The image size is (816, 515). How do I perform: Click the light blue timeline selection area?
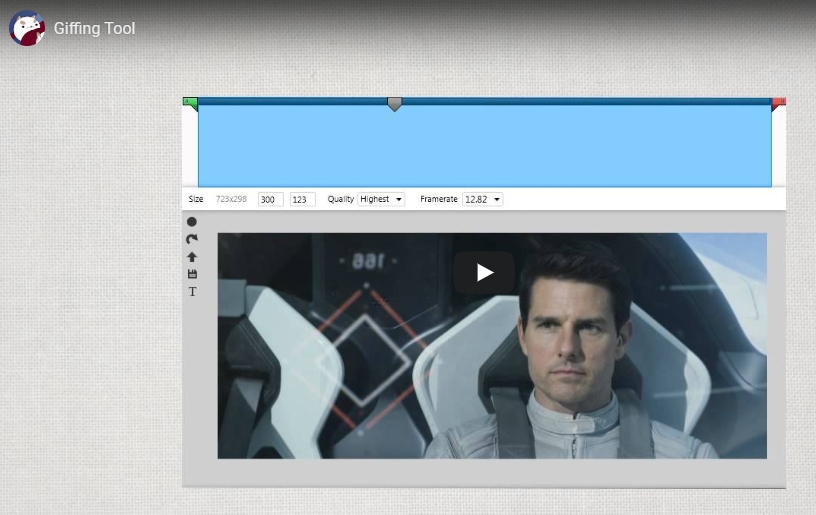point(484,147)
